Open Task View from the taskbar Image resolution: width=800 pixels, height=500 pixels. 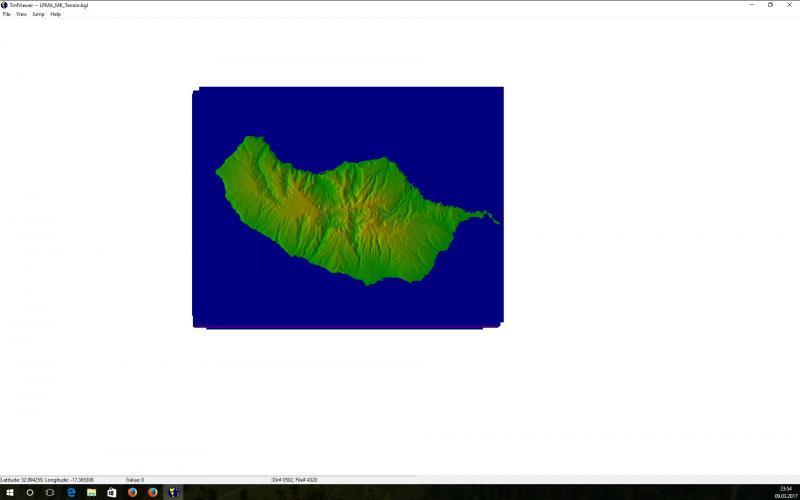pyautogui.click(x=50, y=492)
